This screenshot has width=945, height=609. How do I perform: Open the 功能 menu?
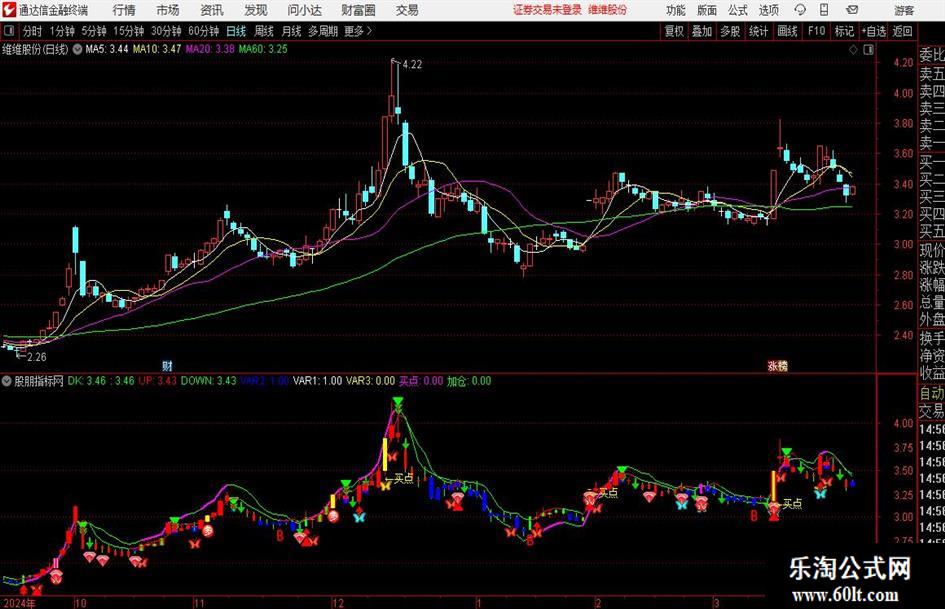tap(676, 10)
